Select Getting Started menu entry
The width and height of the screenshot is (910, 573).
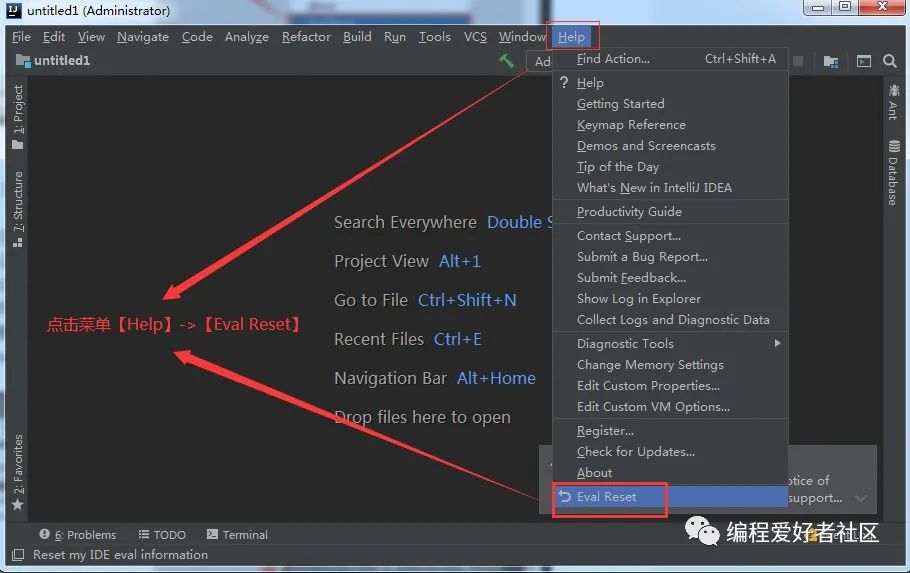pyautogui.click(x=670, y=103)
